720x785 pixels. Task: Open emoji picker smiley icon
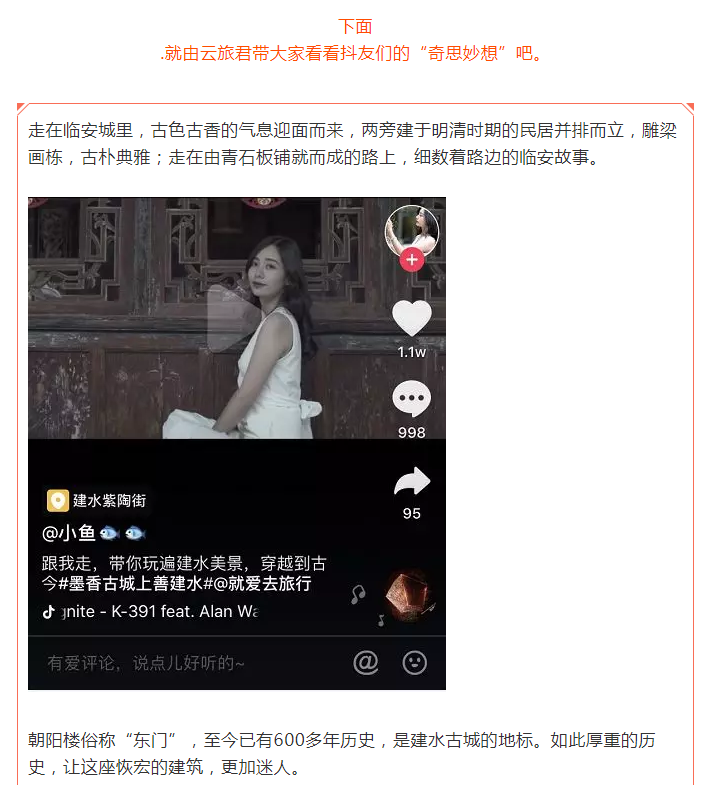coord(415,663)
